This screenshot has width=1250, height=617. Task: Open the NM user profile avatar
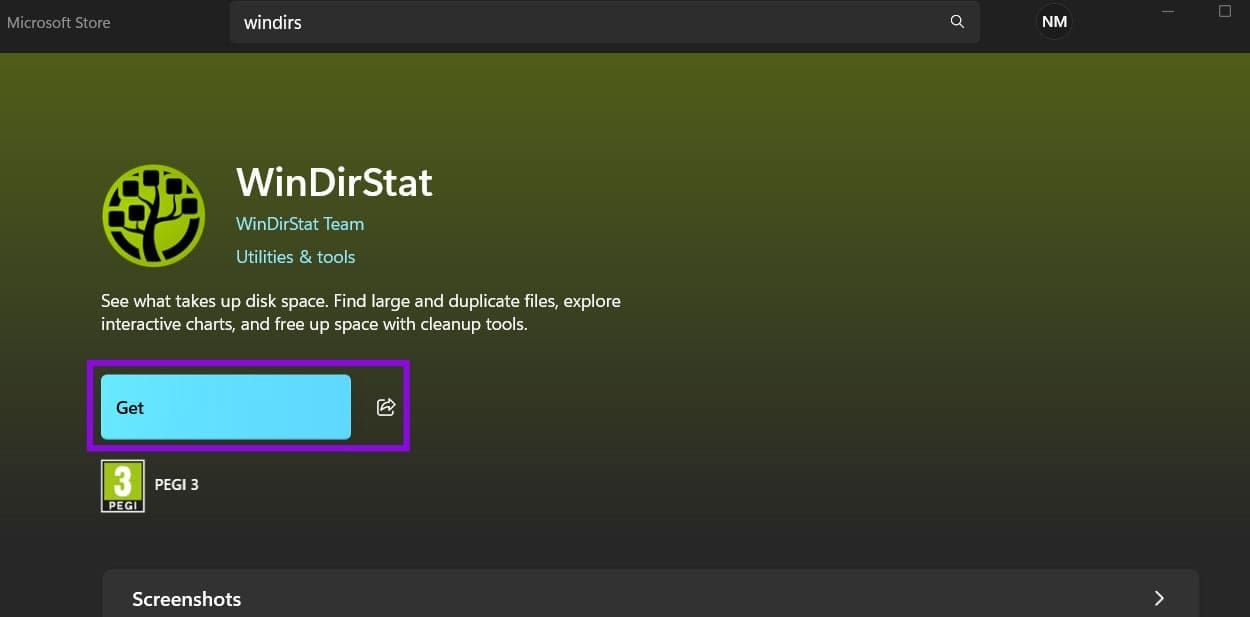click(1054, 21)
